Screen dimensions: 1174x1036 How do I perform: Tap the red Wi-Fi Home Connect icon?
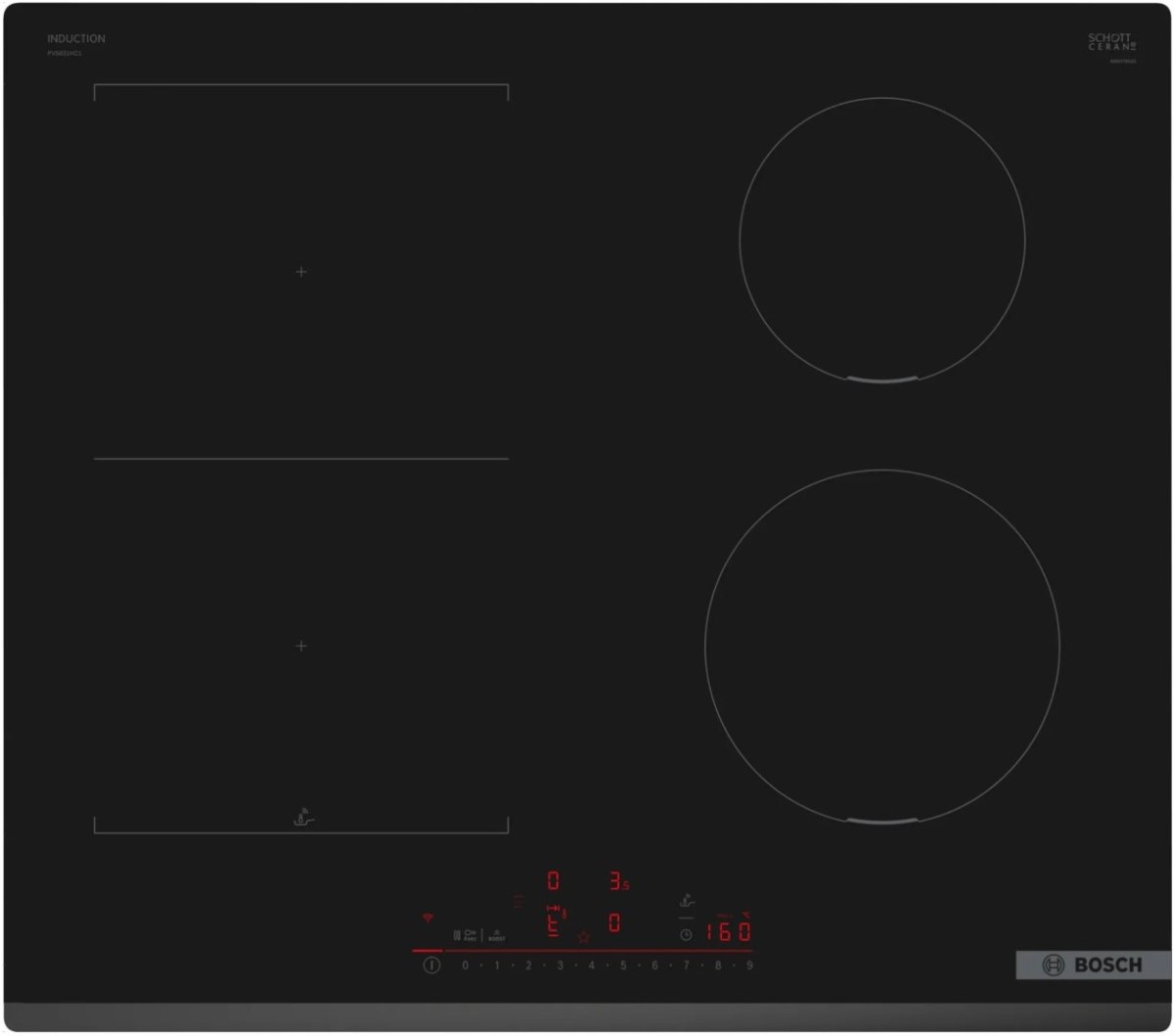[428, 918]
